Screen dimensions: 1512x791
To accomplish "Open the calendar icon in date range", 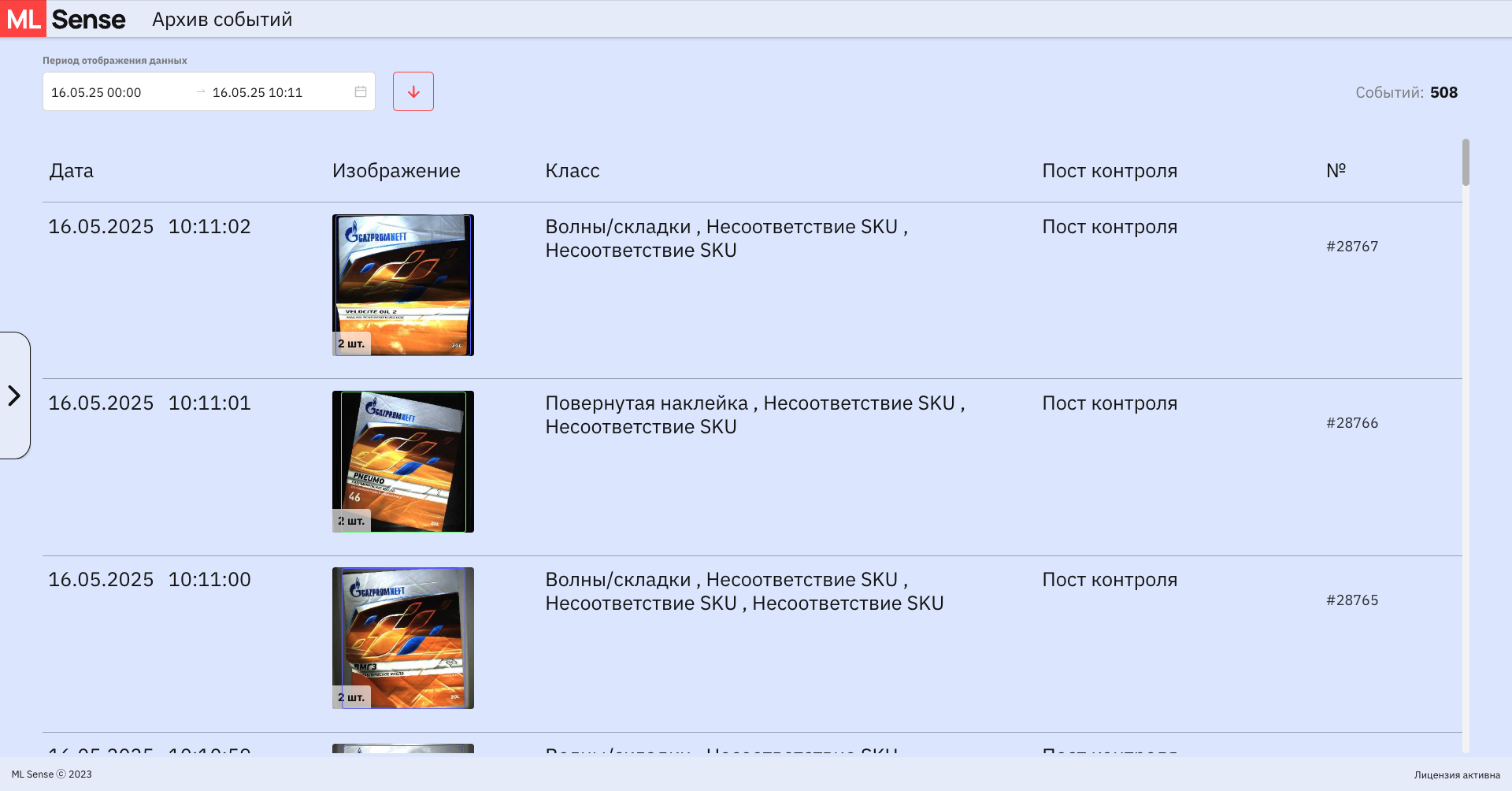I will (x=361, y=91).
